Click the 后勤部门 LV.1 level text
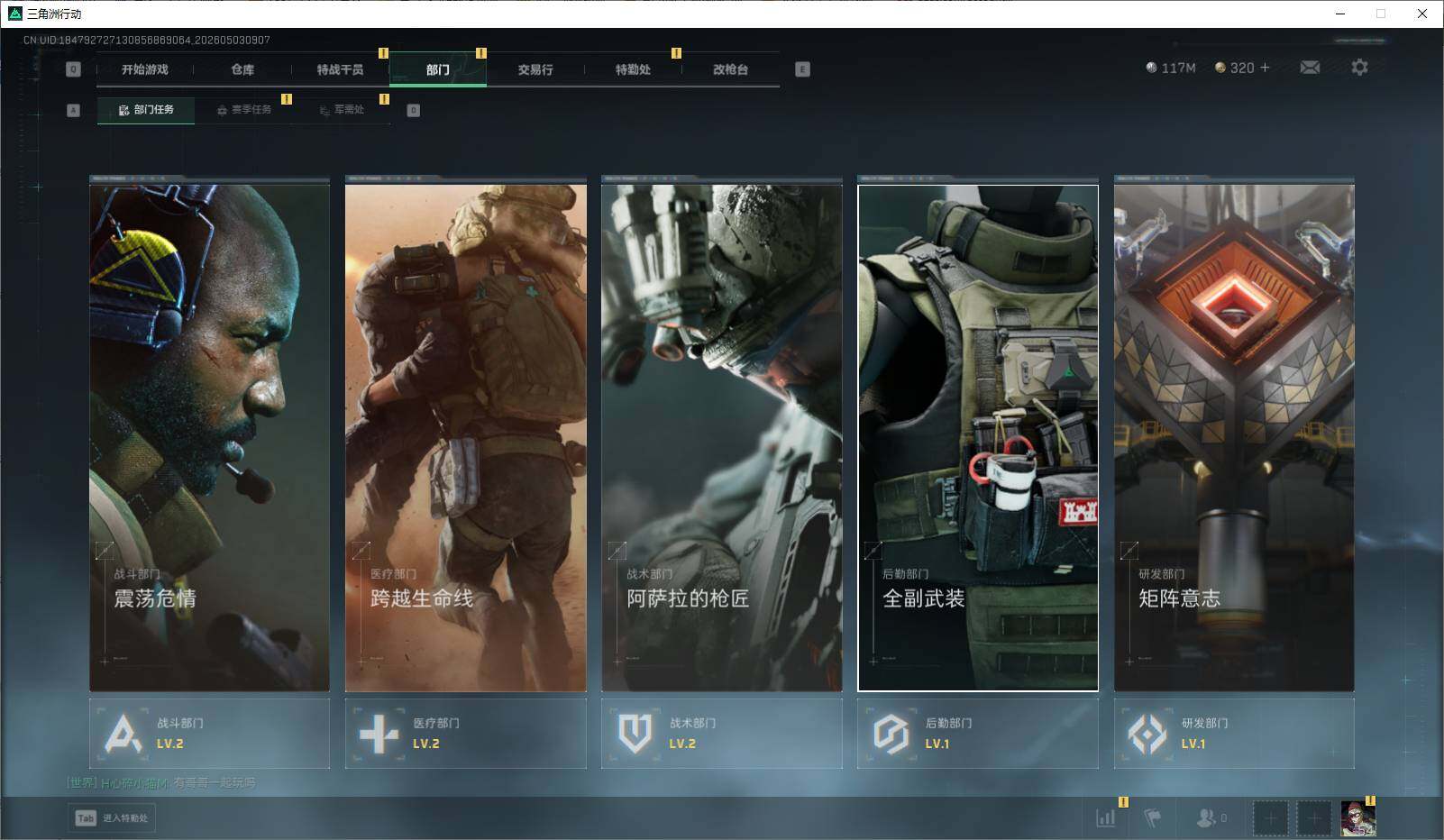The width and height of the screenshot is (1444, 840). click(937, 744)
